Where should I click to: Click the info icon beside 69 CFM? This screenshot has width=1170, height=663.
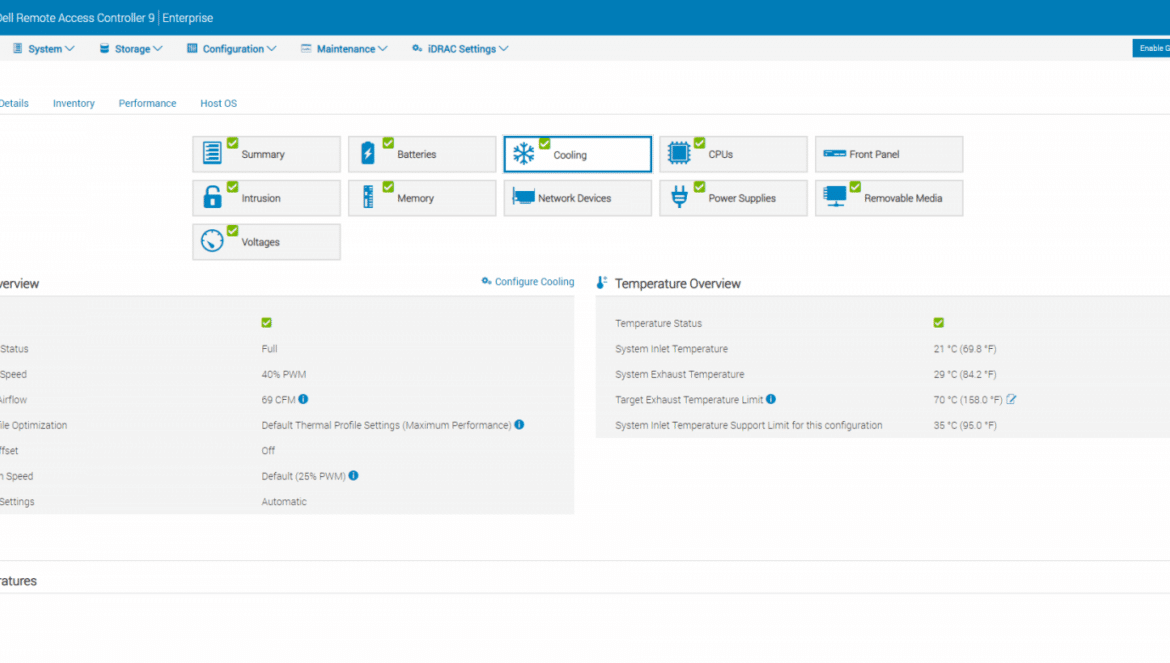(x=303, y=399)
